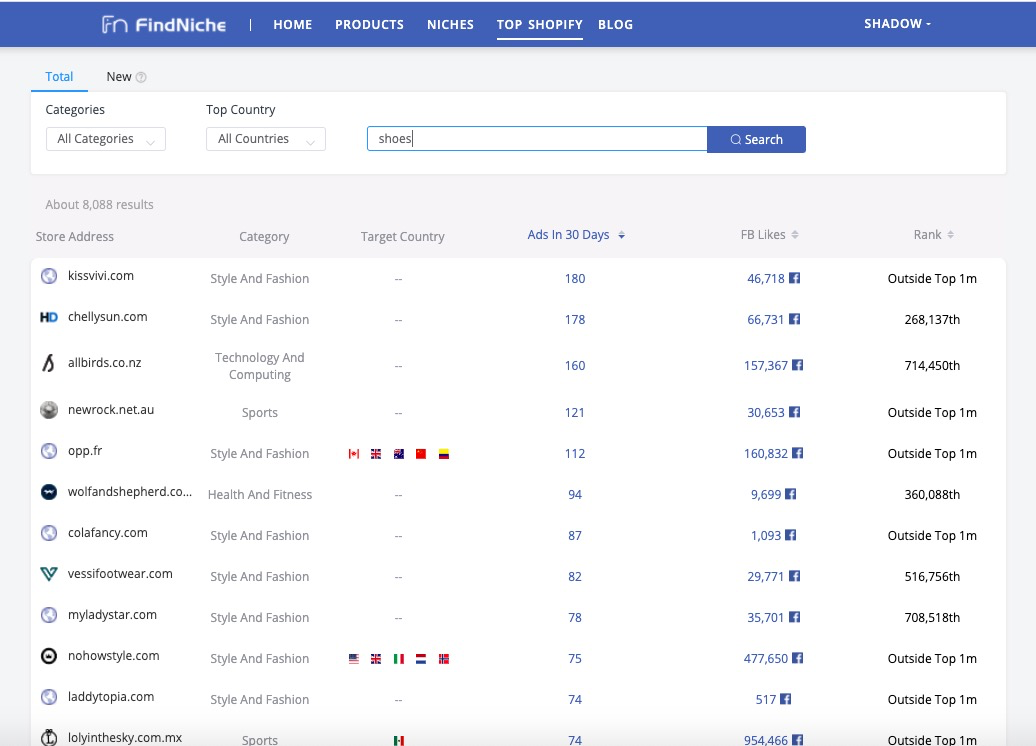
Task: Click the myladystar.com globe favicon
Action: (x=49, y=615)
